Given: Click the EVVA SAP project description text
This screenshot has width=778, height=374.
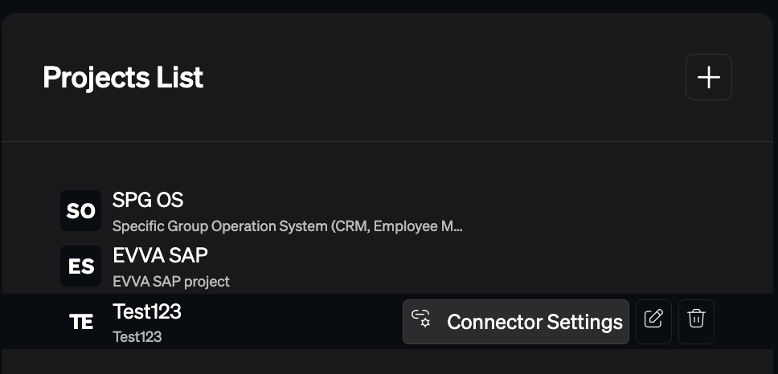Looking at the screenshot, I should (x=171, y=282).
